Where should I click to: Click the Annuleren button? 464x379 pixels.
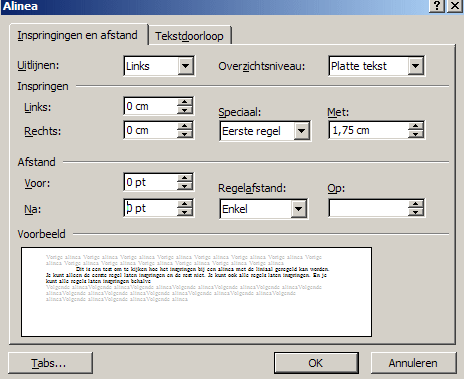point(413,363)
